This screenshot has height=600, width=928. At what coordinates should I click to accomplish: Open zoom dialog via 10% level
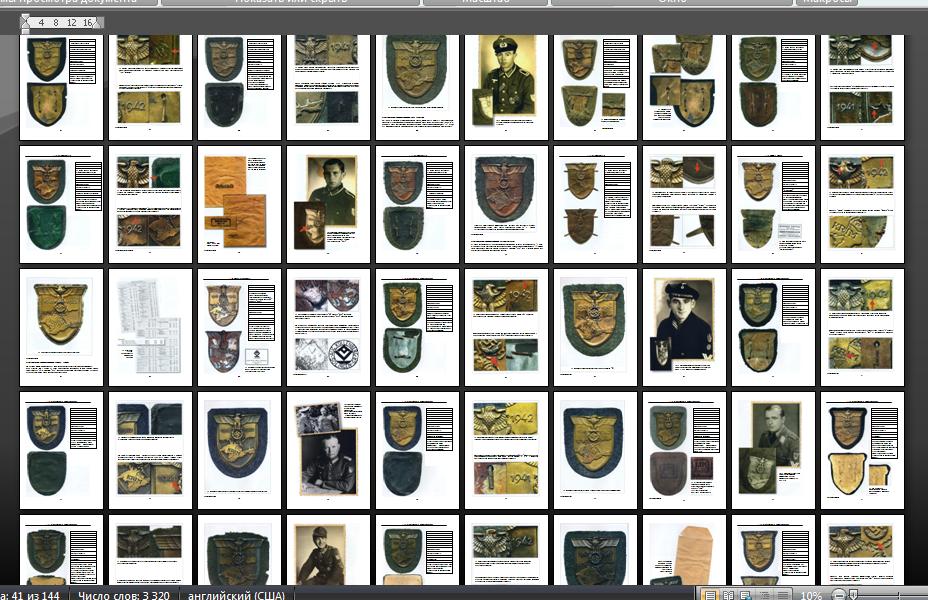tap(811, 595)
